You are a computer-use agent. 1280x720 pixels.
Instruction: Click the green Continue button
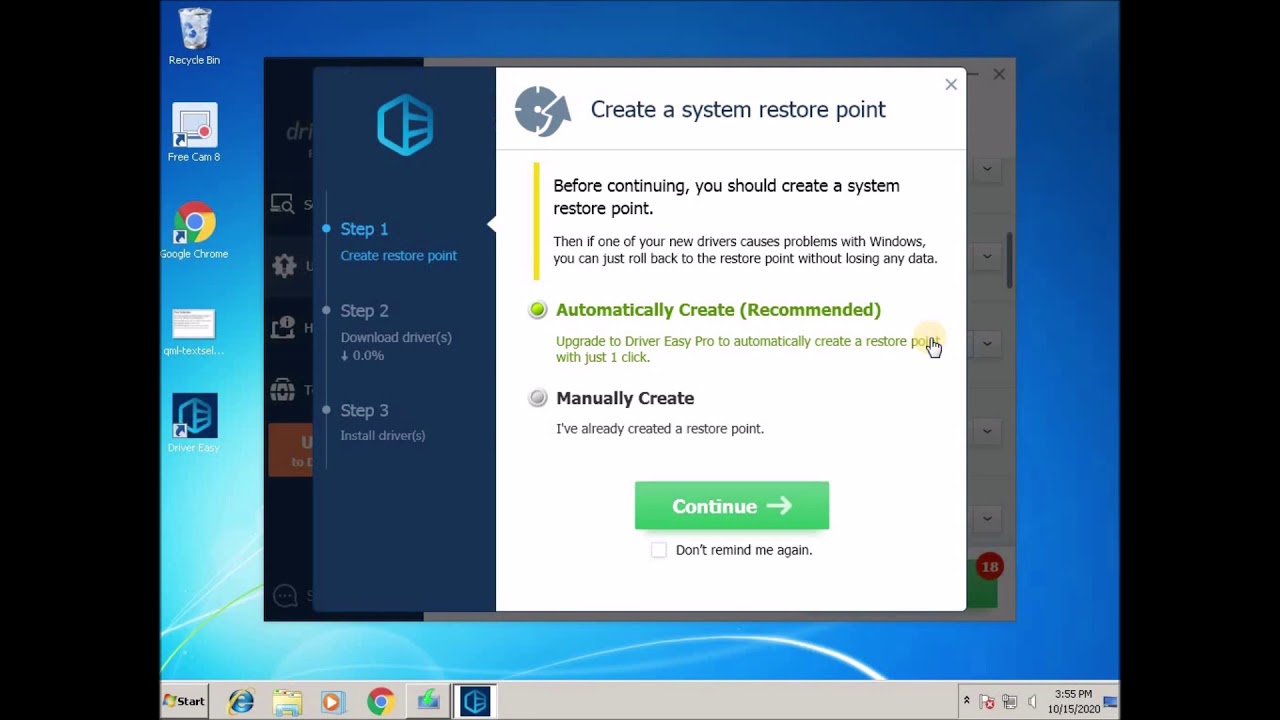[x=732, y=506]
